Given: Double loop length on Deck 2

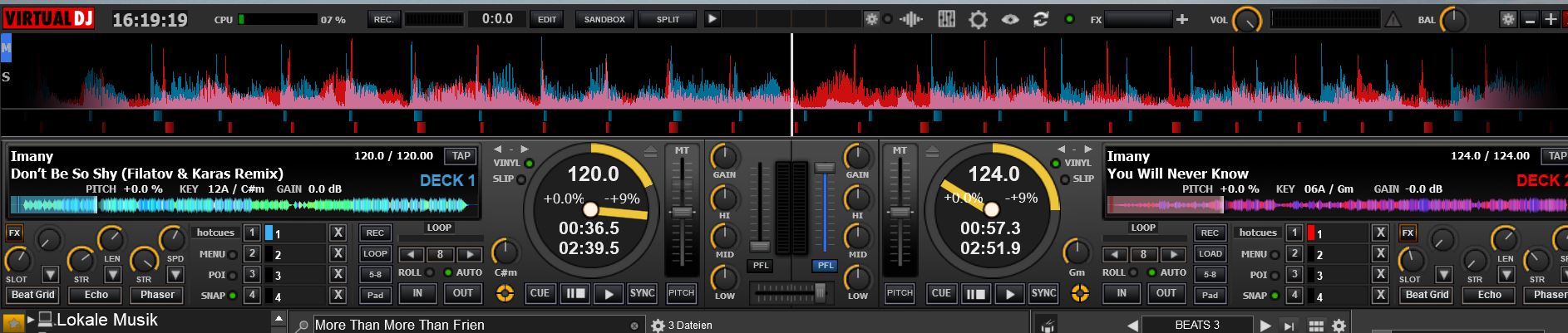Looking at the screenshot, I should point(1172,254).
